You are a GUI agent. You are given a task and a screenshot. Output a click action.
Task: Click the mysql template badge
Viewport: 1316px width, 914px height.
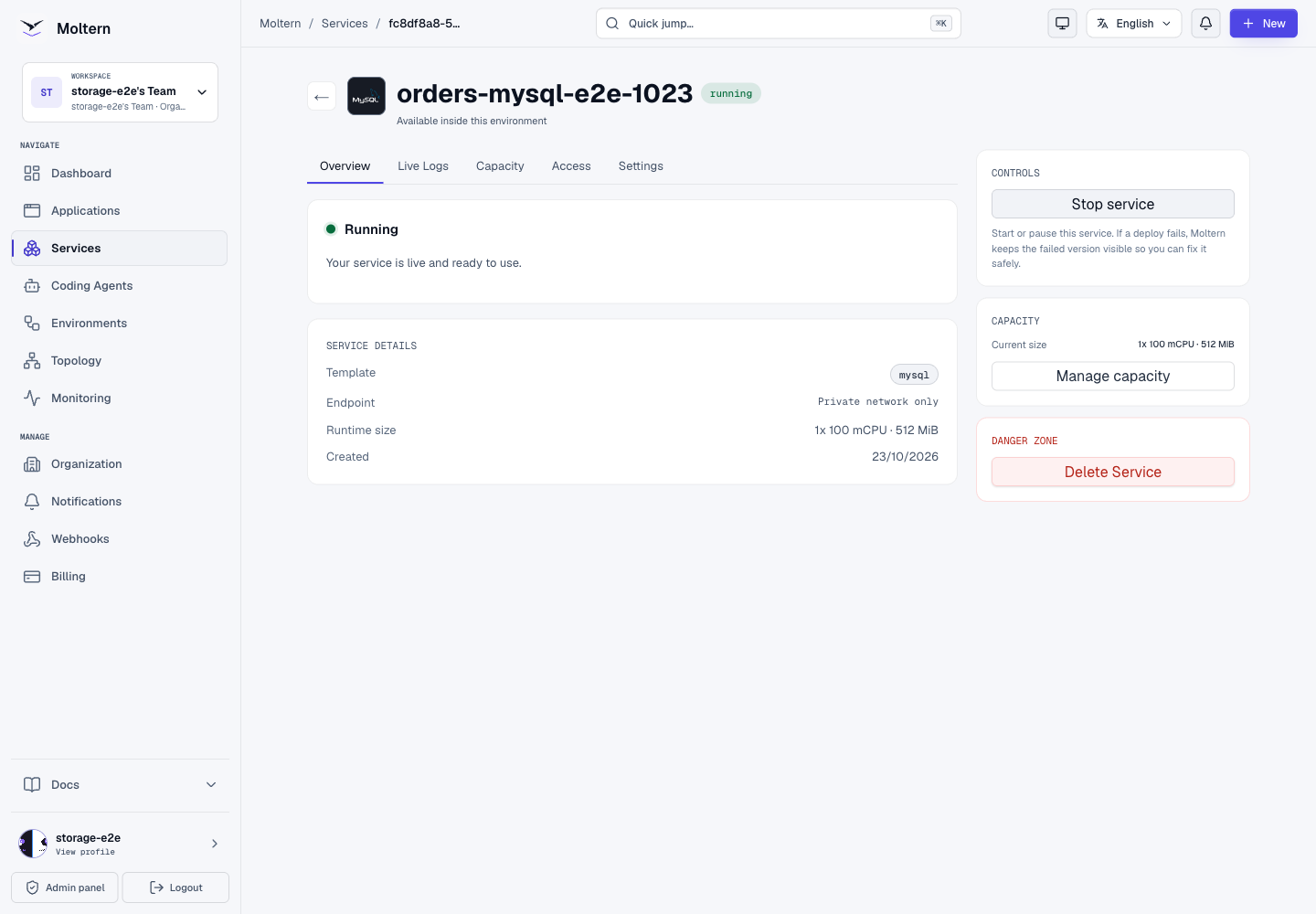click(x=914, y=375)
